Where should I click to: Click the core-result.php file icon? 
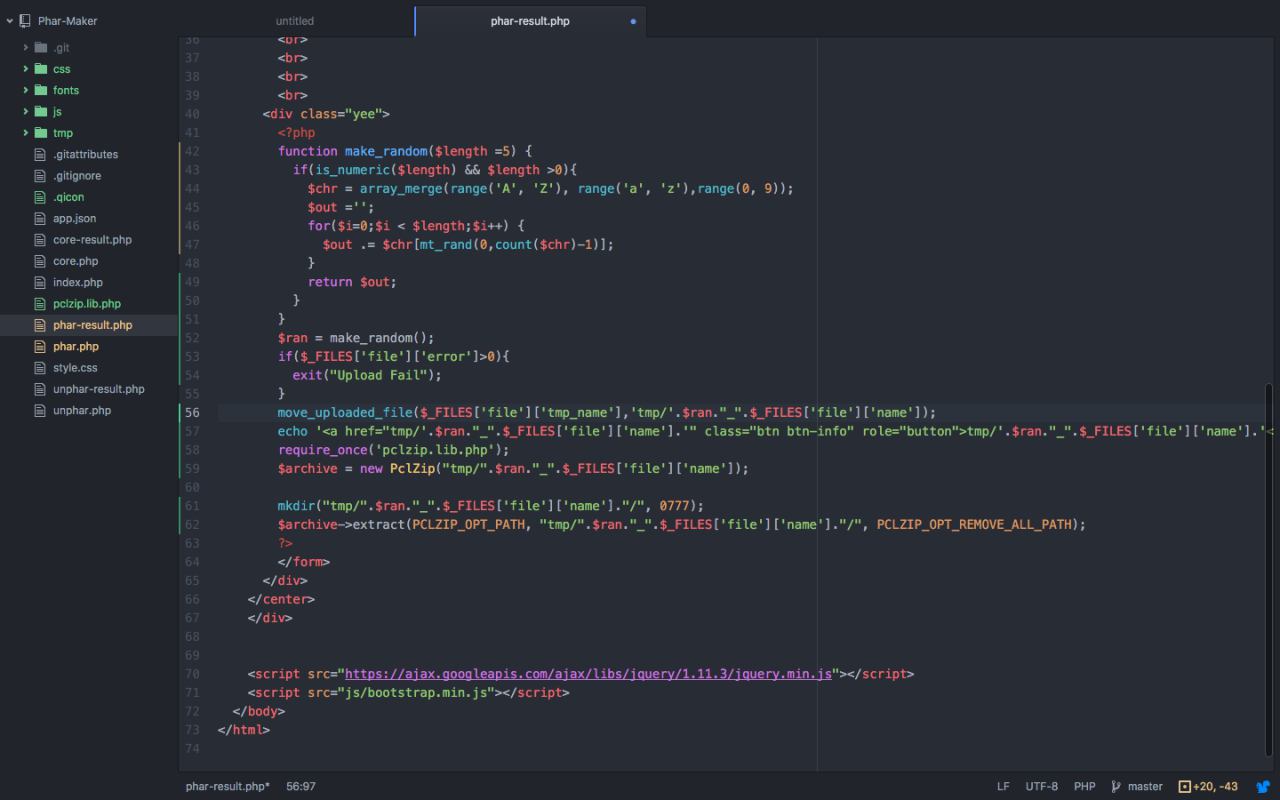tap(41, 240)
